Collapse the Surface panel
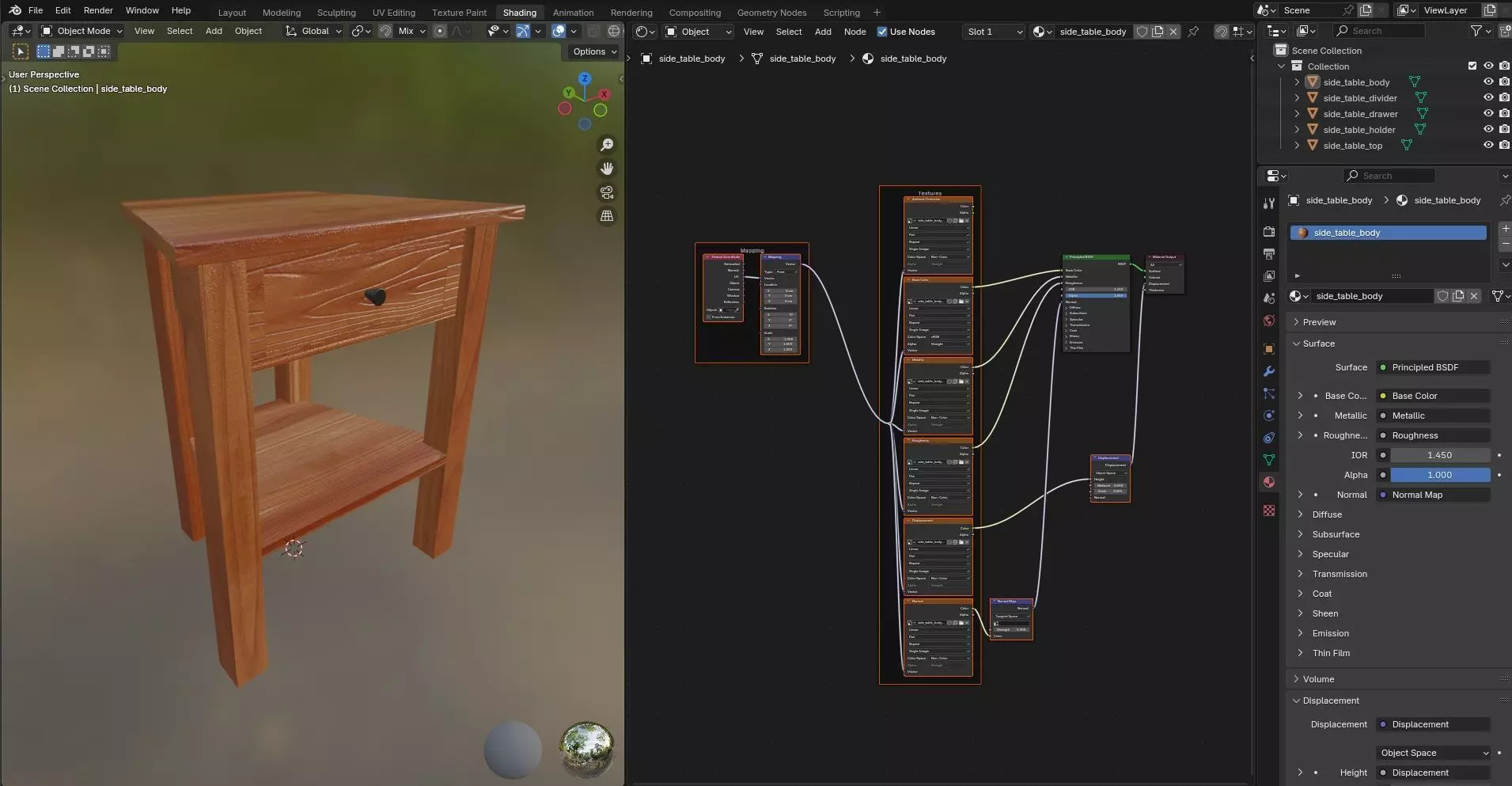This screenshot has height=786, width=1512. point(1318,344)
